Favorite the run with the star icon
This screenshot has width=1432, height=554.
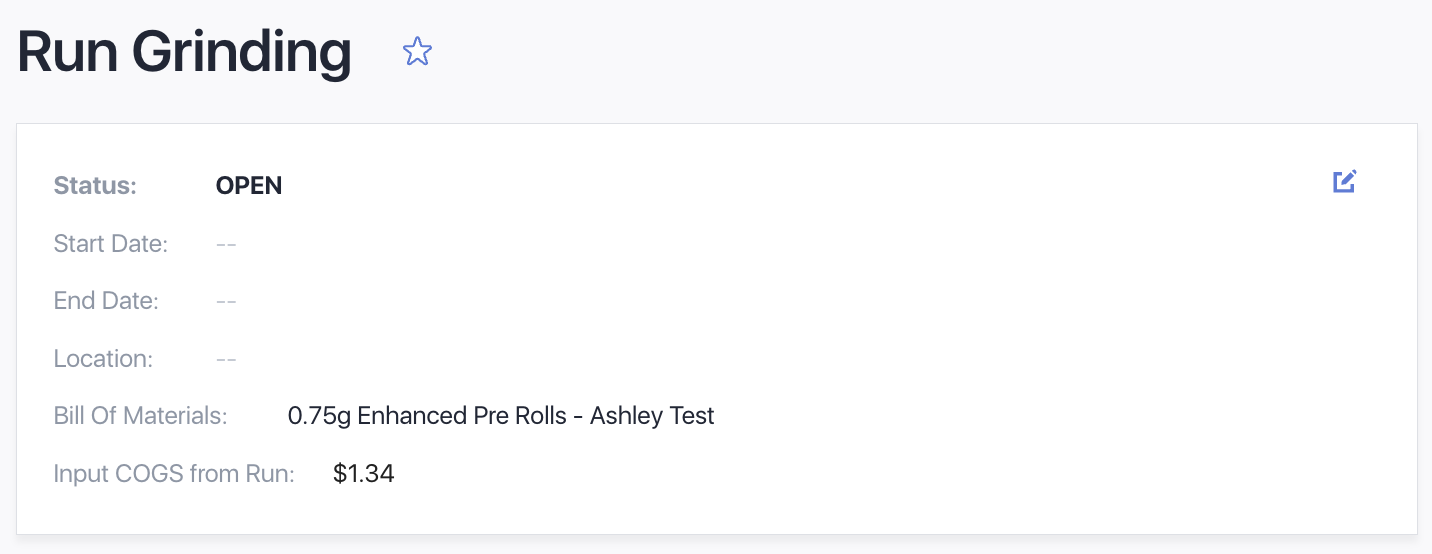pyautogui.click(x=417, y=51)
